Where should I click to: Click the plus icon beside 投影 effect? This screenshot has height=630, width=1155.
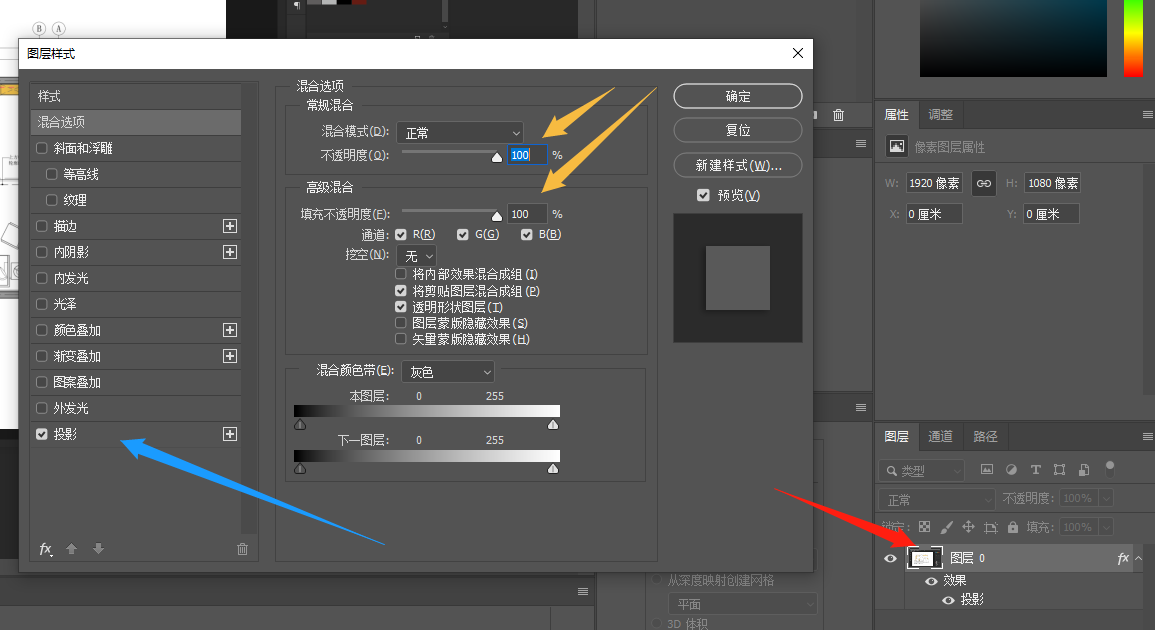pyautogui.click(x=230, y=434)
